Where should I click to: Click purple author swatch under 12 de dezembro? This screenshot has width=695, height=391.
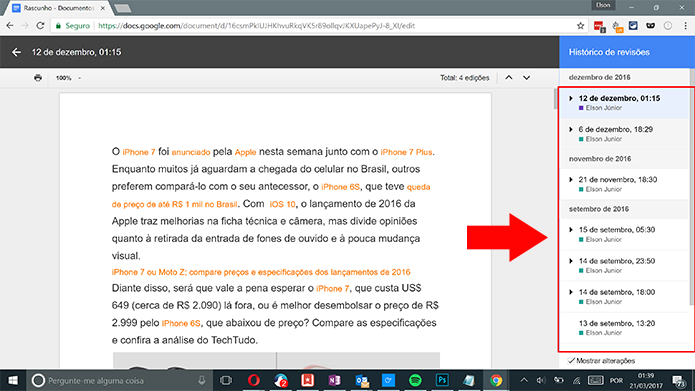[x=581, y=108]
